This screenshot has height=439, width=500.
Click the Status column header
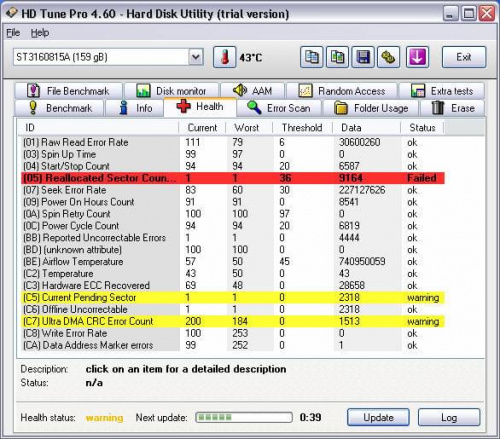422,128
